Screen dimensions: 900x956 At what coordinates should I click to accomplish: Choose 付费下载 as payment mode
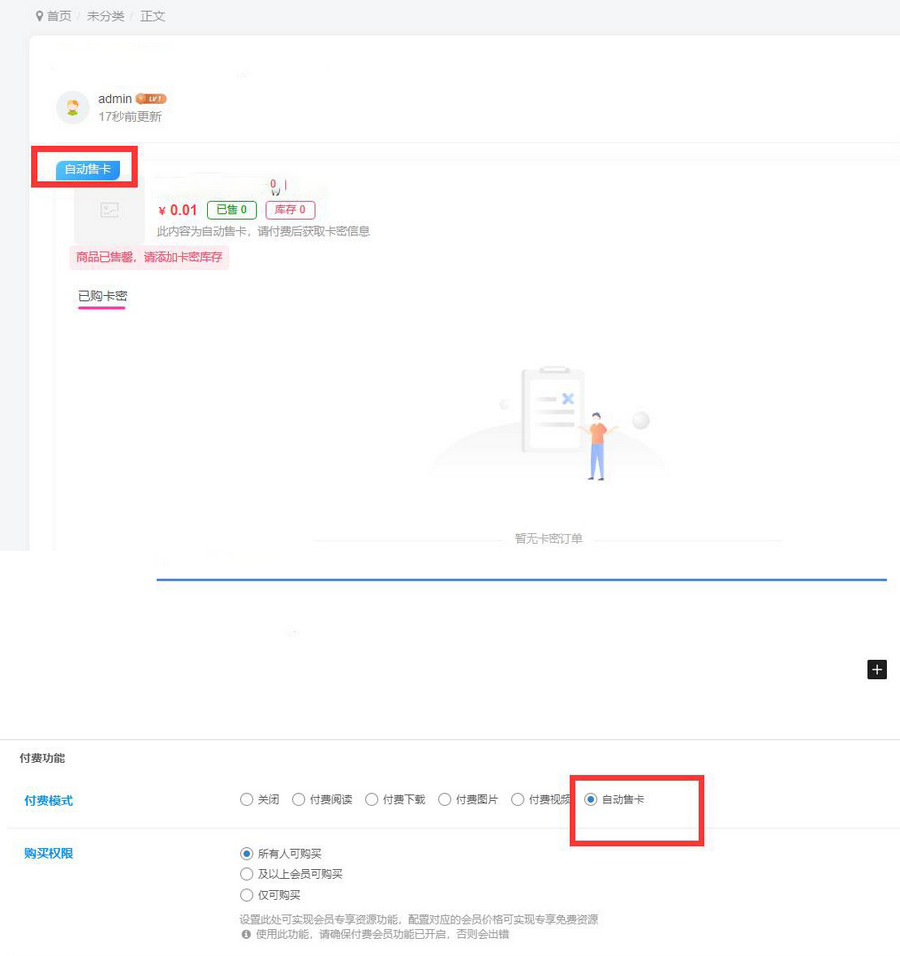click(x=372, y=800)
